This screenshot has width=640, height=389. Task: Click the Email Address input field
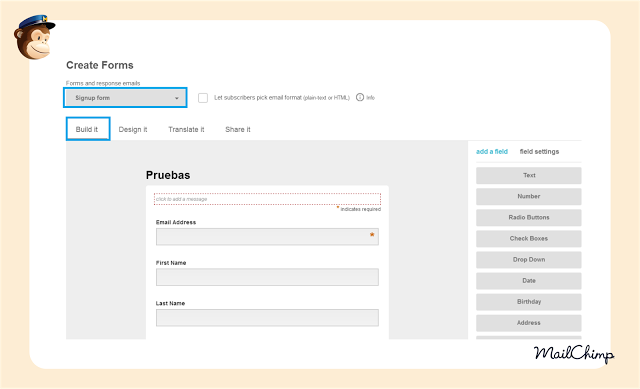tap(267, 237)
